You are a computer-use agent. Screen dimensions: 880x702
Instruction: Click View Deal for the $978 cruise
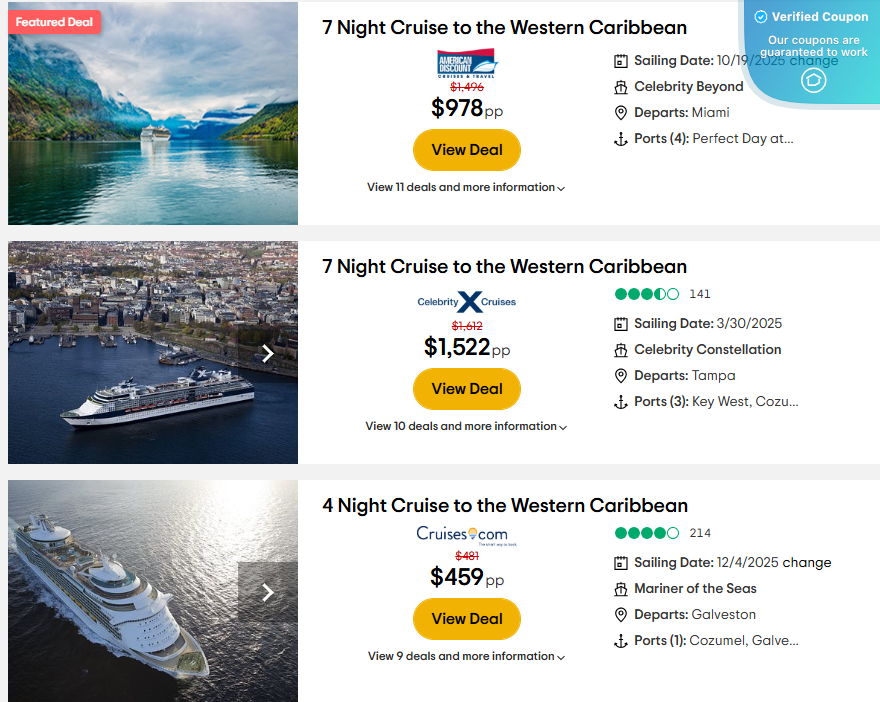point(466,149)
